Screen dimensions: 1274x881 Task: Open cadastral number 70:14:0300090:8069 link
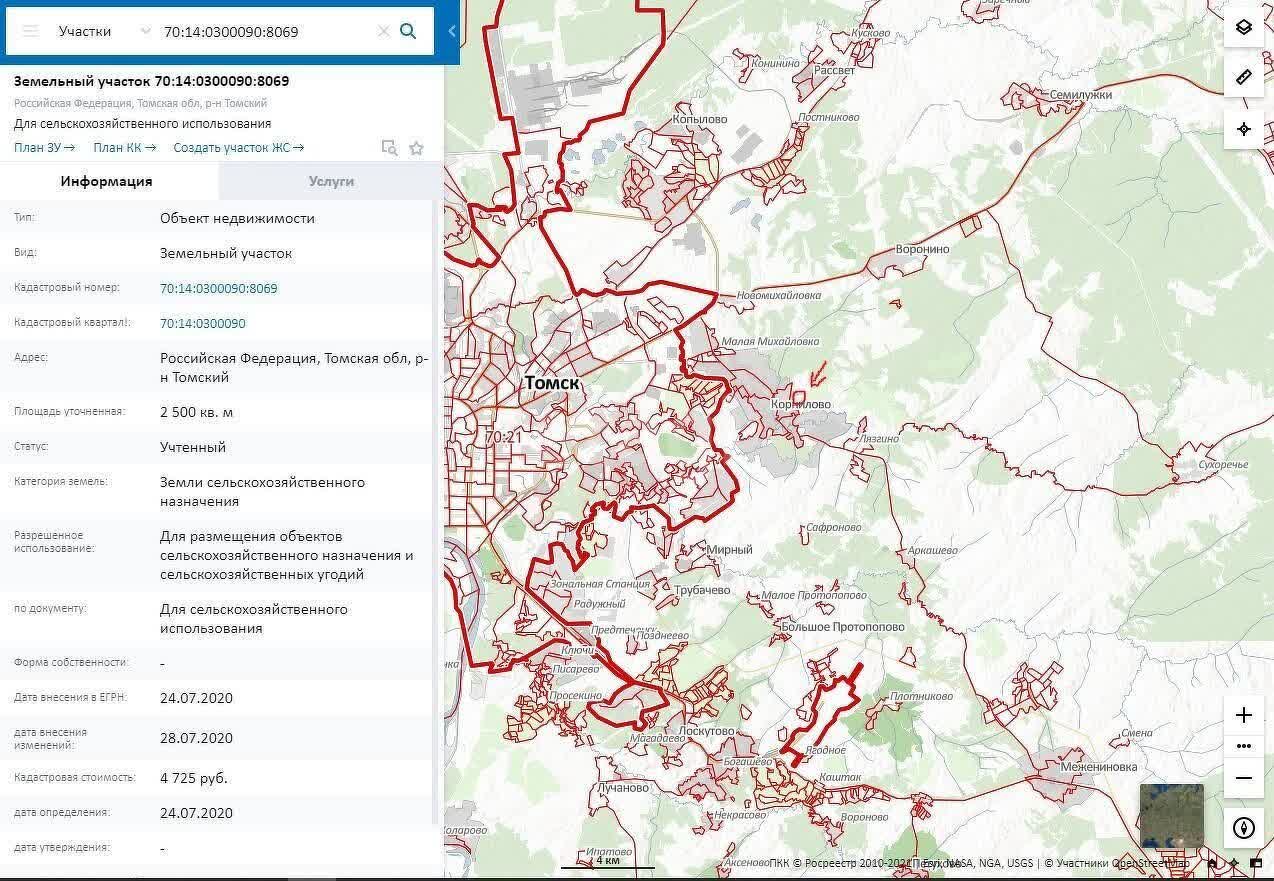click(x=218, y=288)
